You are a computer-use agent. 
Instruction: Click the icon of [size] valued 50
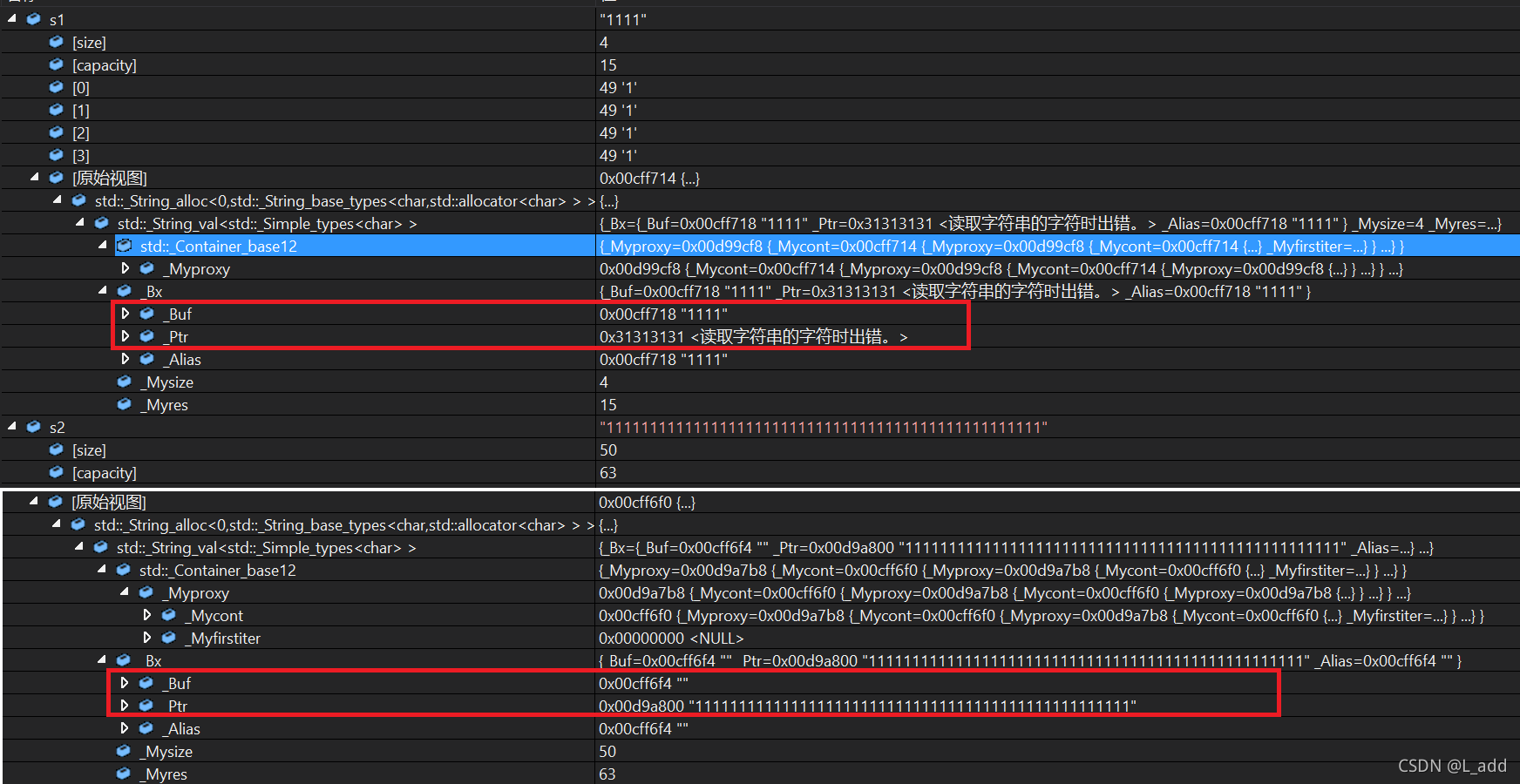[x=57, y=449]
